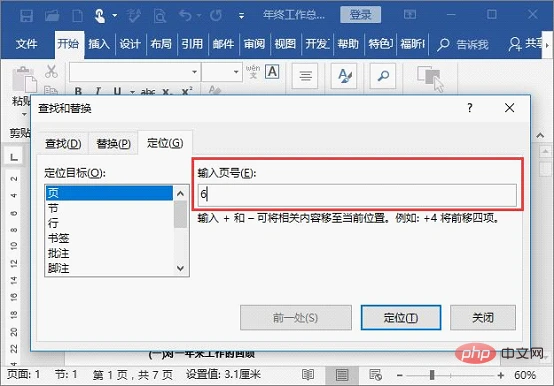Click the Undo arrow icon
This screenshot has height=386, width=554.
point(185,15)
